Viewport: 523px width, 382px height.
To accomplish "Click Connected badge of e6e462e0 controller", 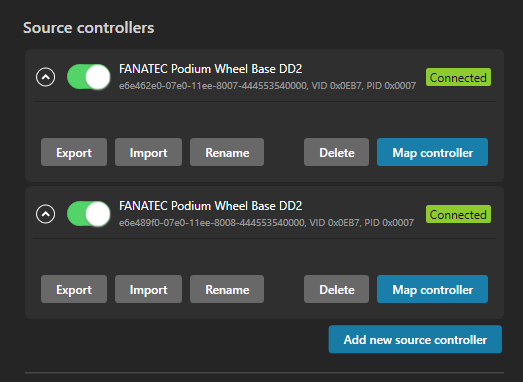I will coord(458,77).
